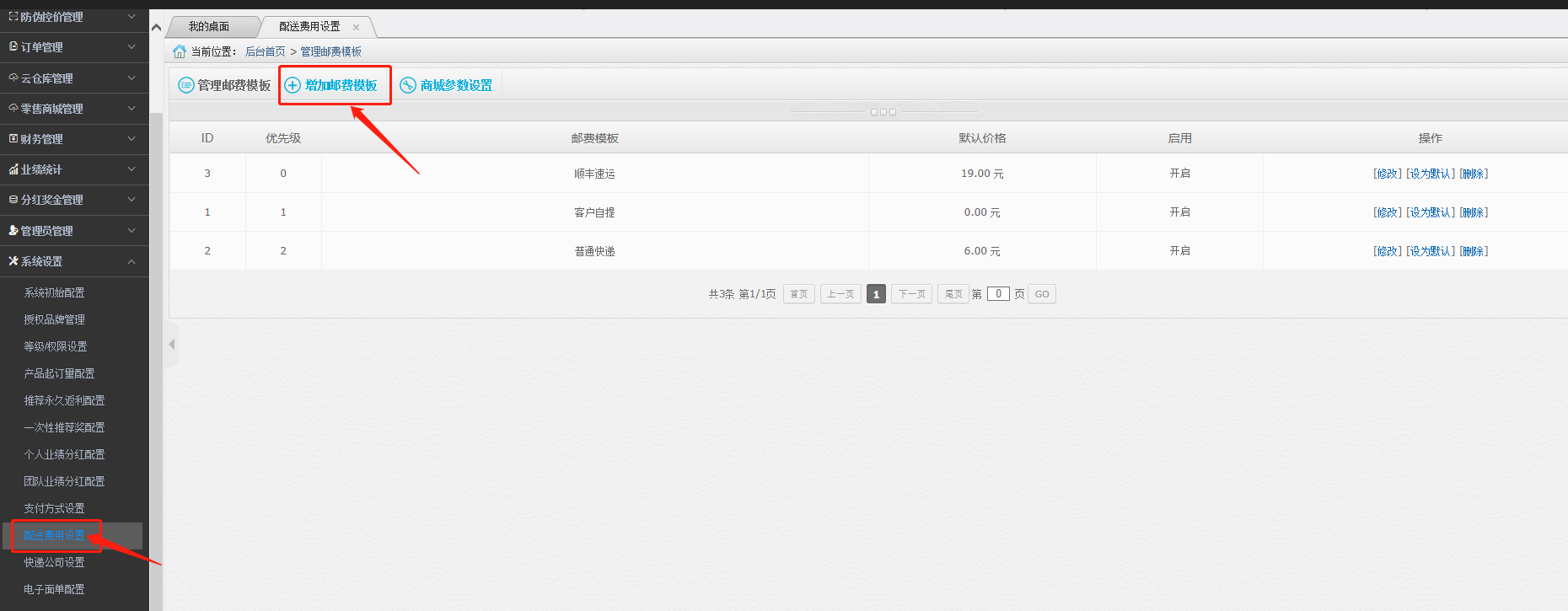Click the 云仓库管理 sidebar icon

13,78
